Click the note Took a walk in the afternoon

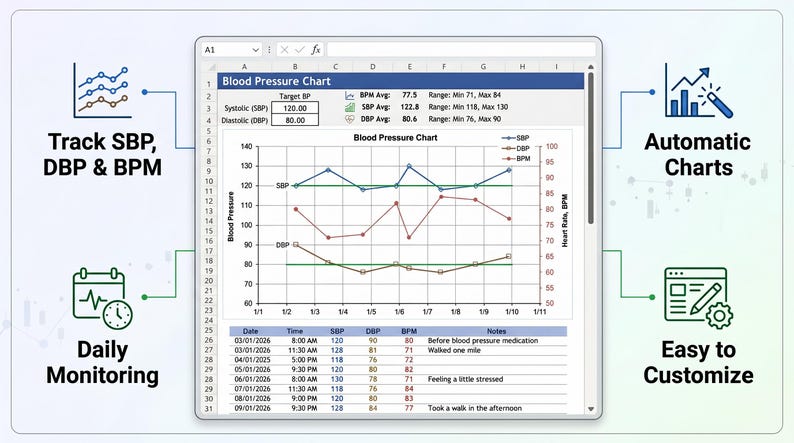[x=474, y=408]
